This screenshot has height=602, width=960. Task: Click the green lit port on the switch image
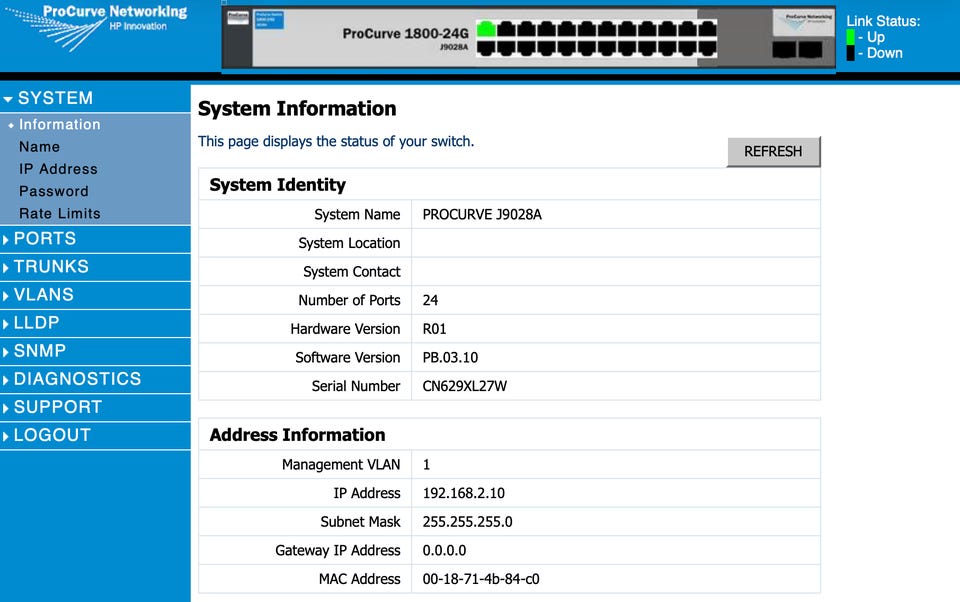tap(486, 28)
